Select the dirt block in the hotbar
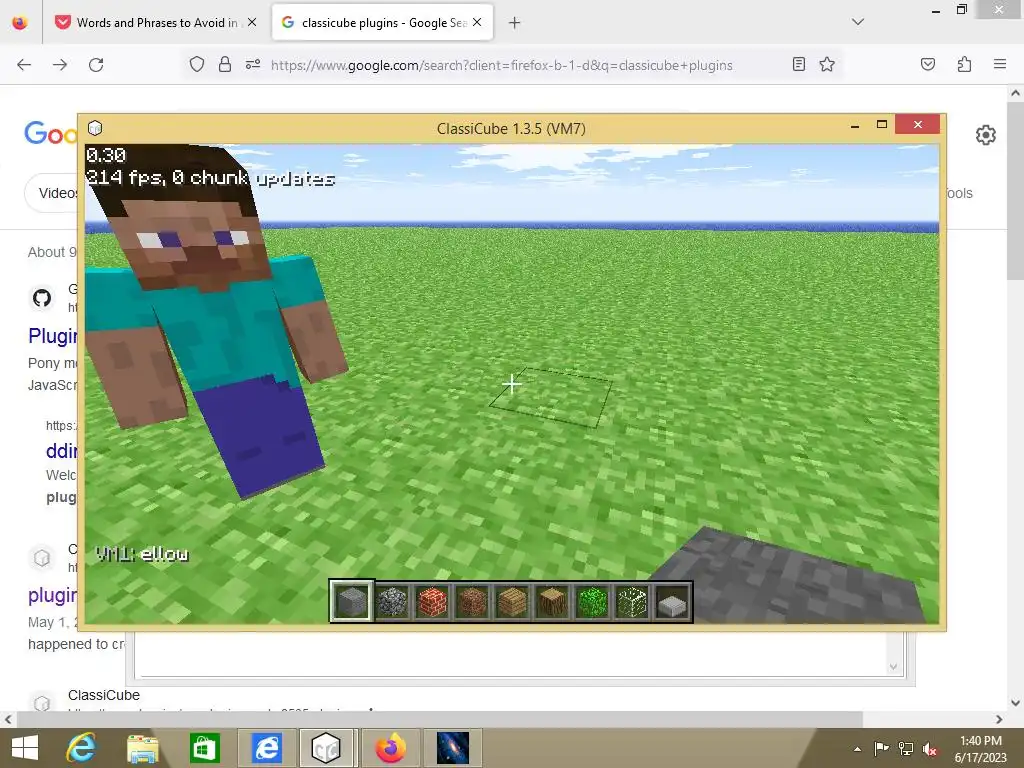 point(472,601)
